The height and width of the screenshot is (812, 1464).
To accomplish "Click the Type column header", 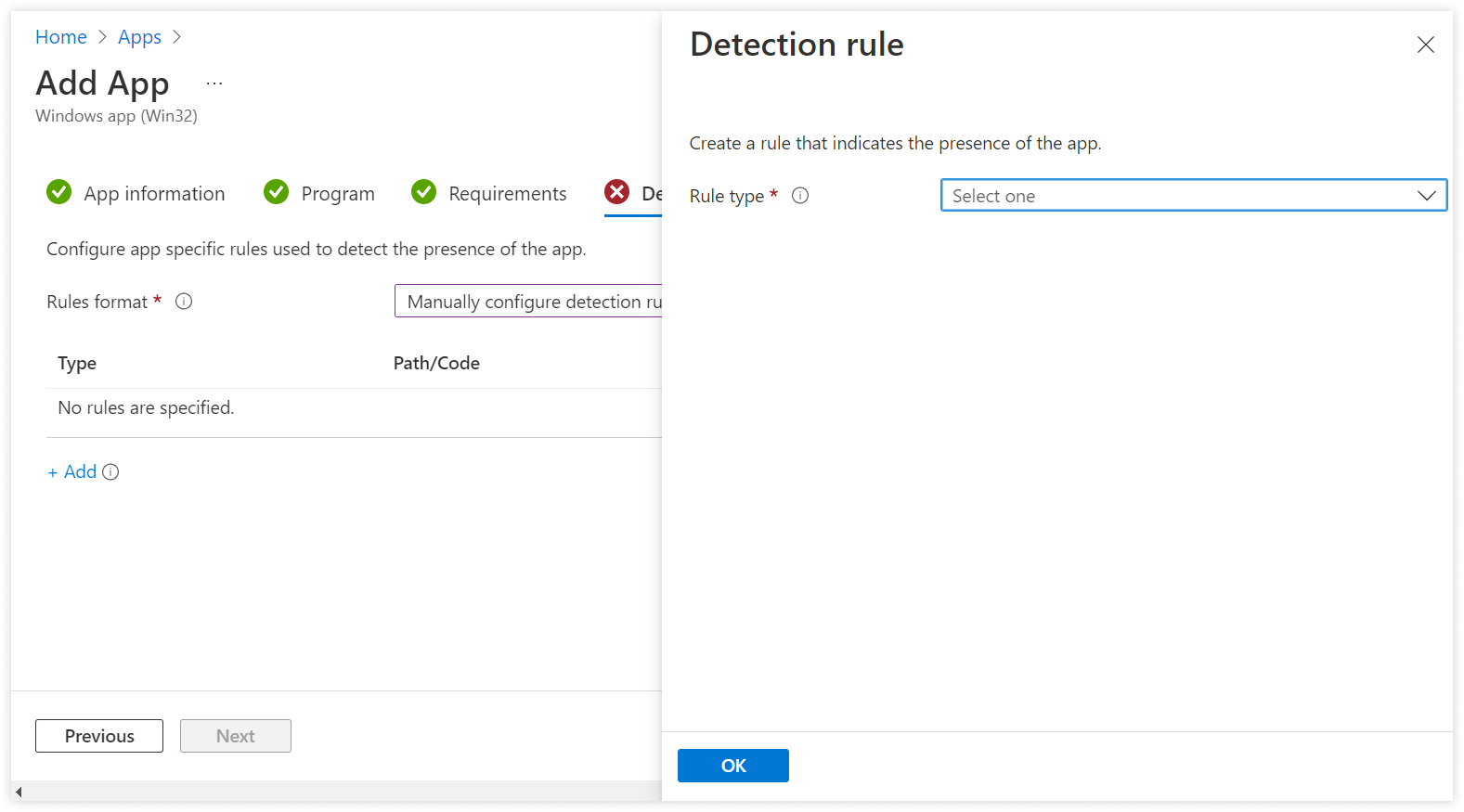I will coord(77,364).
